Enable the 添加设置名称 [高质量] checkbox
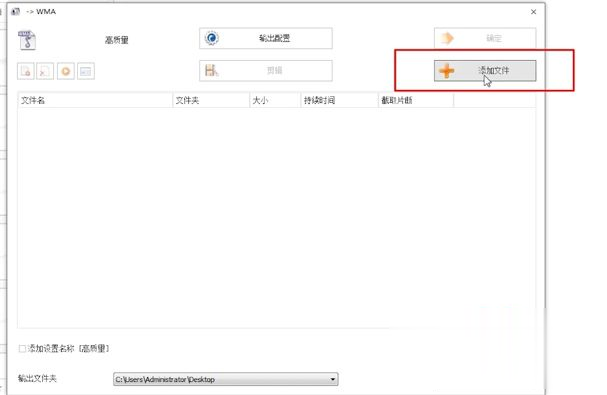607x395 pixels. pyautogui.click(x=22, y=349)
